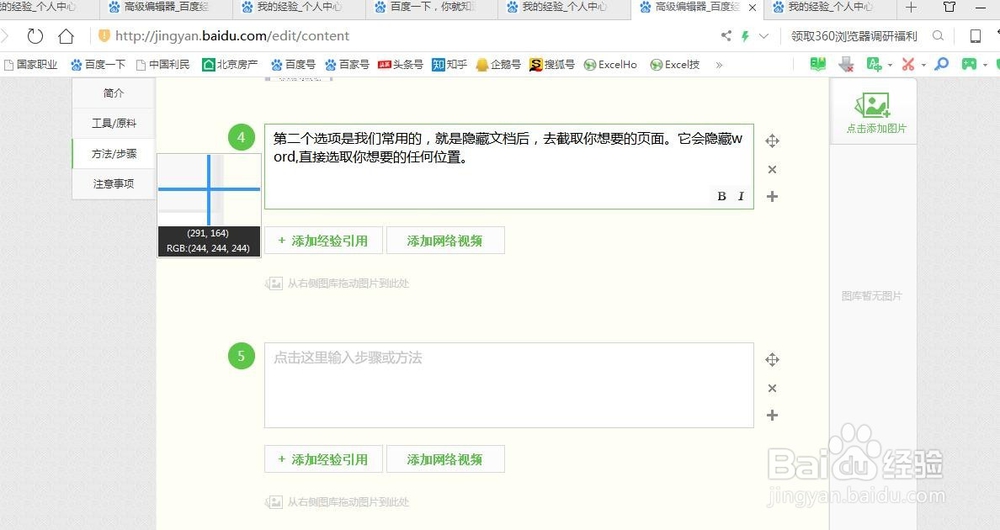Add a step after step 4 with plus
This screenshot has height=530, width=1000.
pyautogui.click(x=772, y=196)
